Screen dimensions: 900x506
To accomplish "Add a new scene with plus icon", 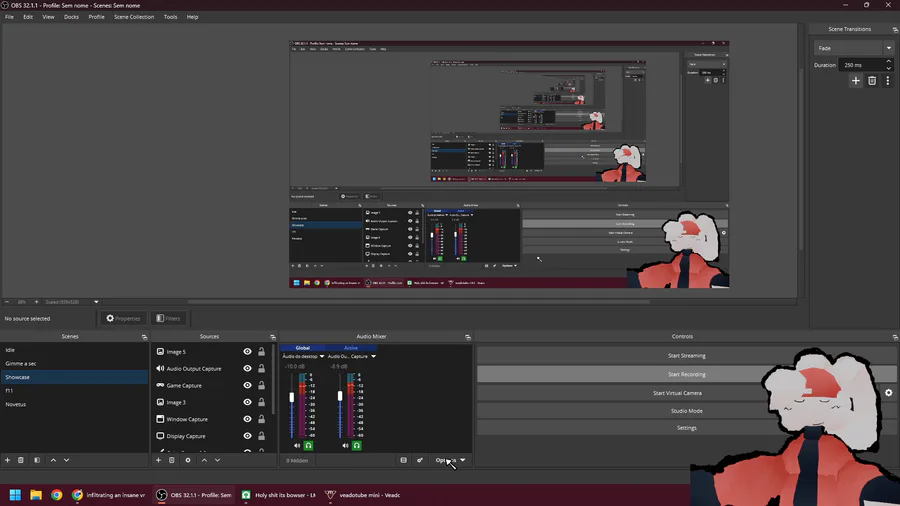I will [x=7, y=460].
